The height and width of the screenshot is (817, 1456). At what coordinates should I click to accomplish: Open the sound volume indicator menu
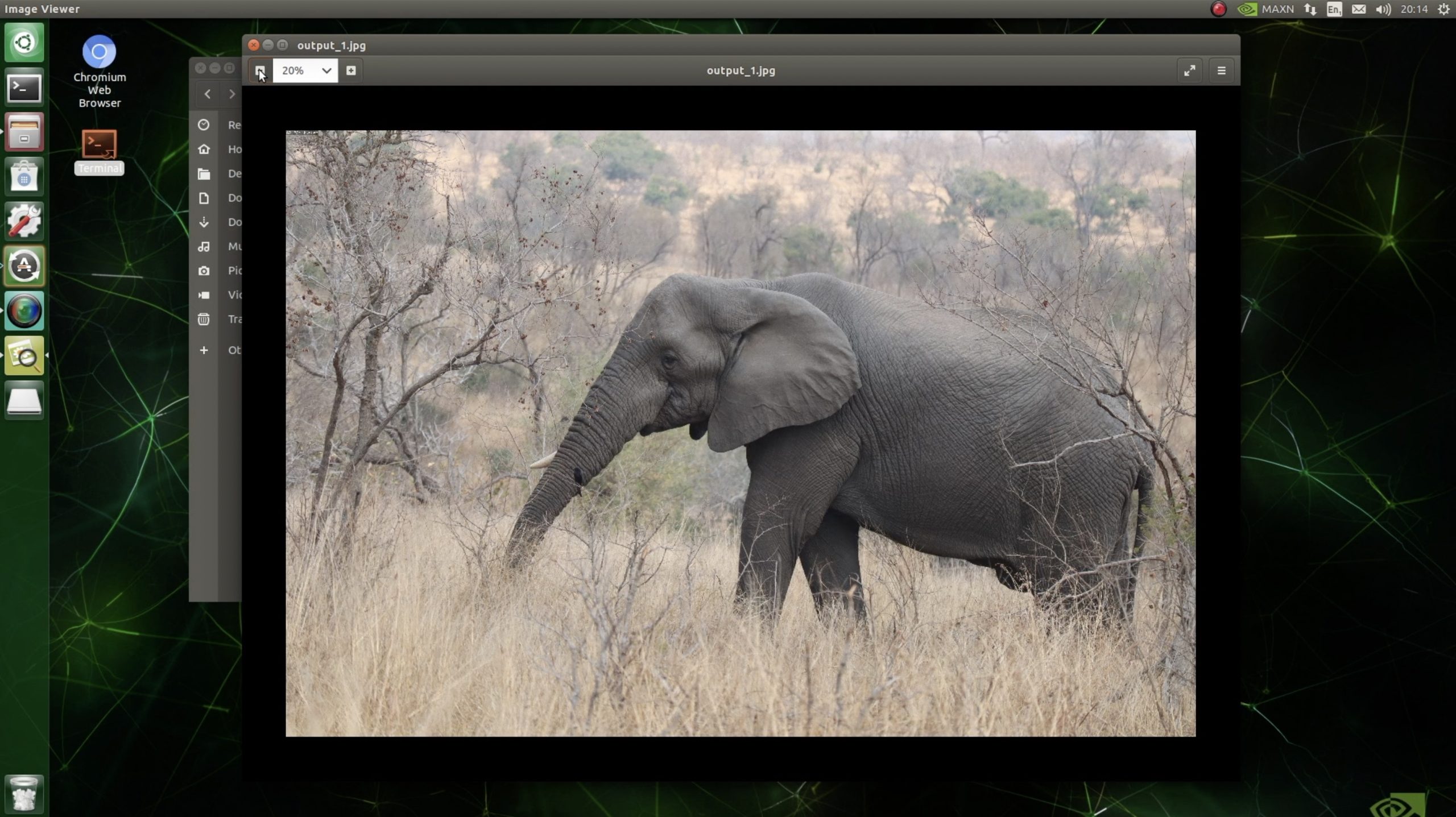coord(1383,9)
